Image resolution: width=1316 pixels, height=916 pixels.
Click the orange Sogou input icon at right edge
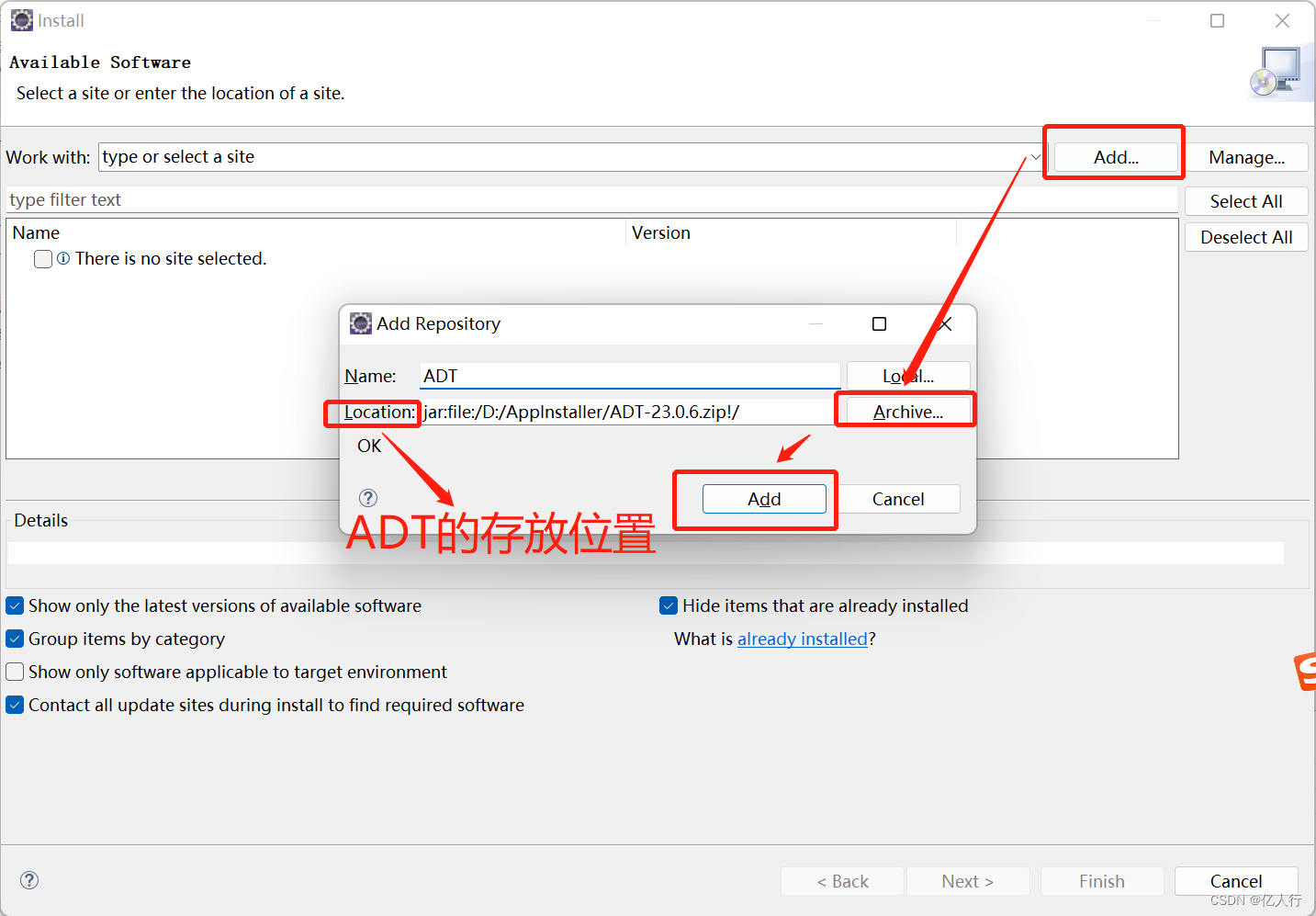click(x=1305, y=671)
